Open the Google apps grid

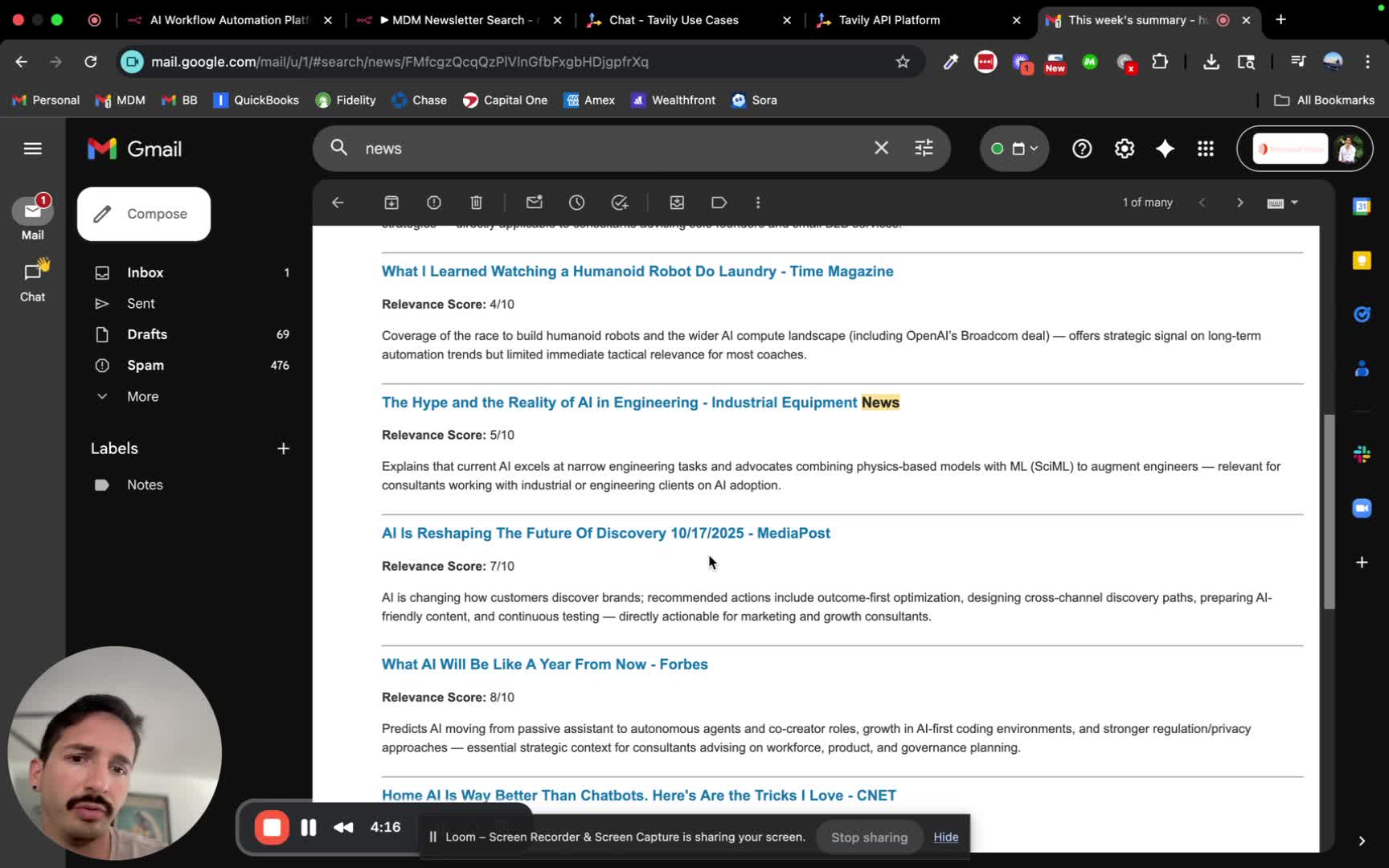1206,149
